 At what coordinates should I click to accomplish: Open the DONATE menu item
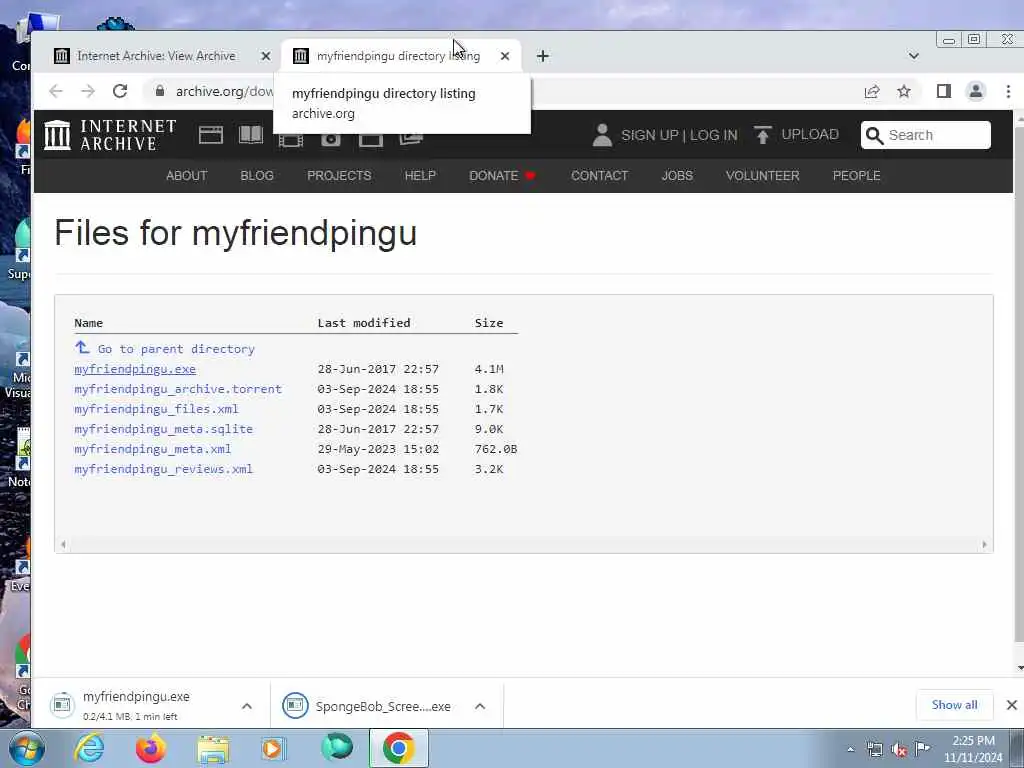pos(502,176)
